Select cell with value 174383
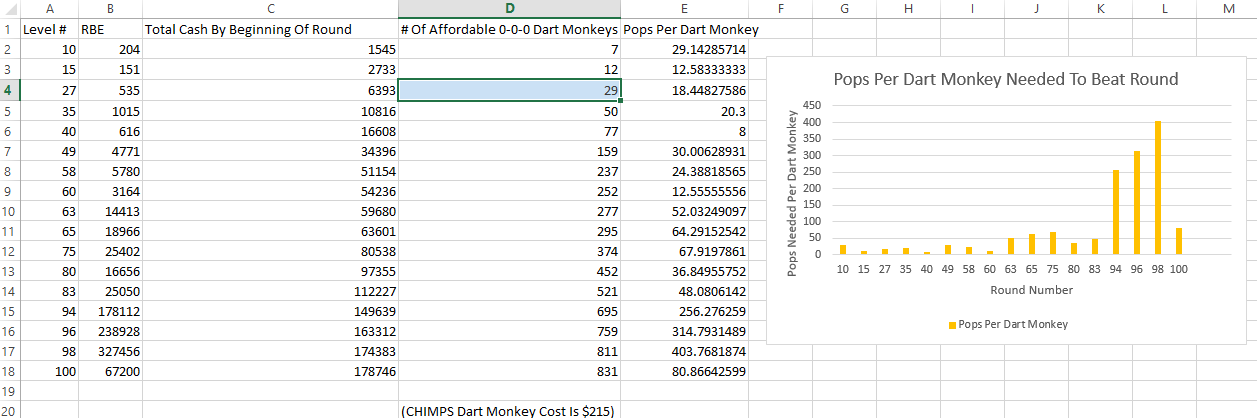This screenshot has width=1257, height=418. point(270,349)
